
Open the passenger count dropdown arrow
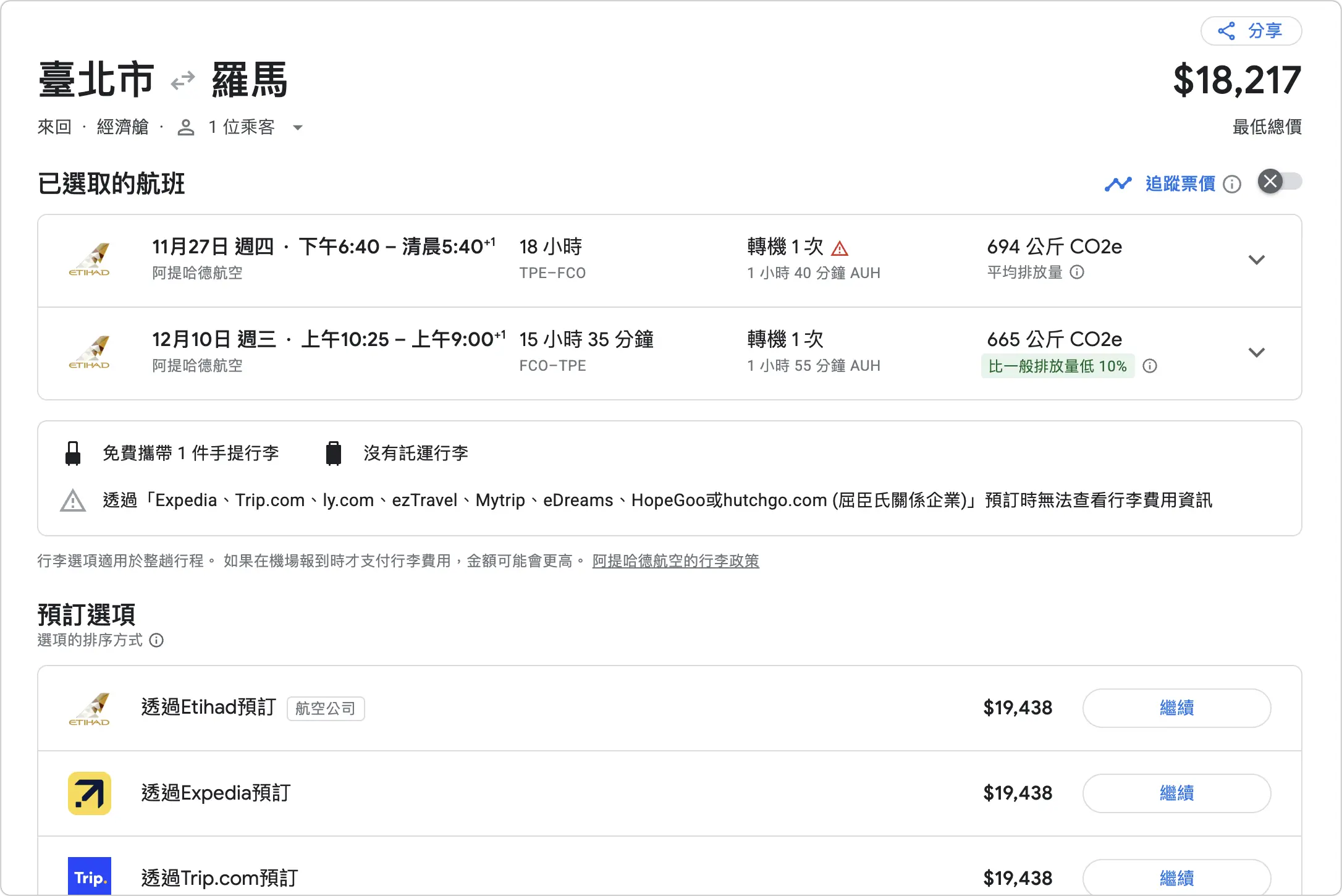click(298, 128)
